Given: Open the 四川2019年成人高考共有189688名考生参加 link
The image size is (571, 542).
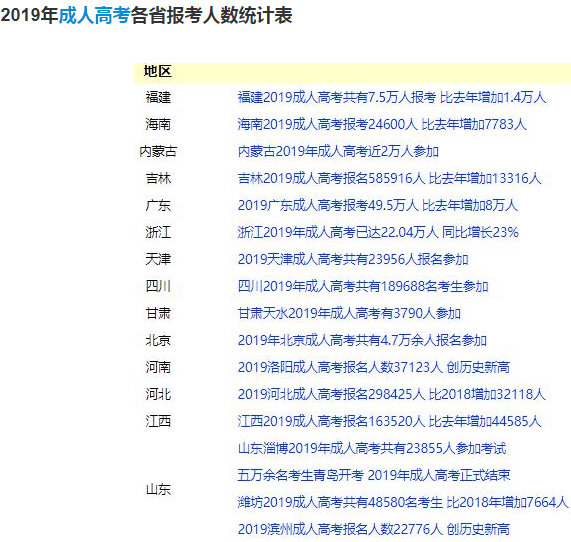Looking at the screenshot, I should tap(363, 286).
